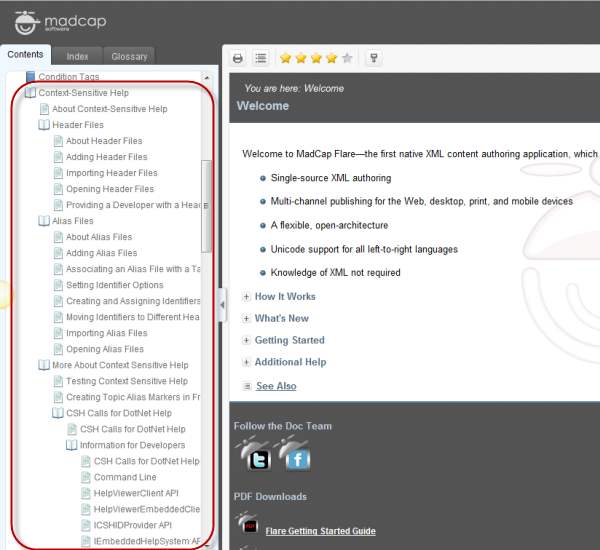Open the Opening Alias Files topic

(x=105, y=349)
